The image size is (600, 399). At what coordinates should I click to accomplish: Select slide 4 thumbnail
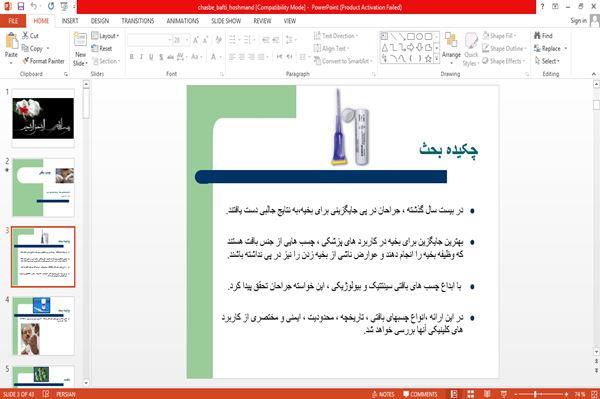click(43, 326)
